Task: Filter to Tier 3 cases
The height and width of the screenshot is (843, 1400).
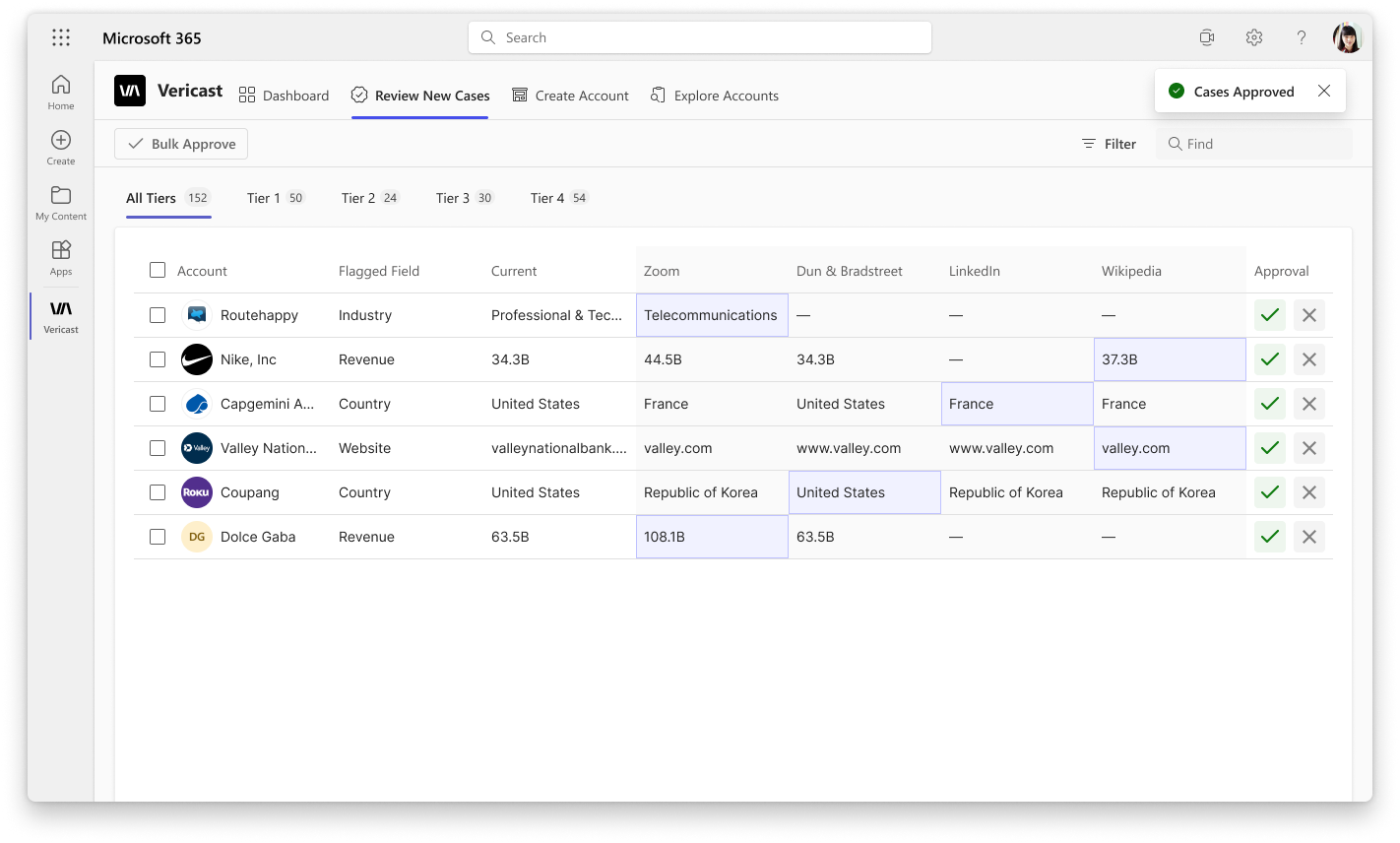Action: click(x=465, y=198)
